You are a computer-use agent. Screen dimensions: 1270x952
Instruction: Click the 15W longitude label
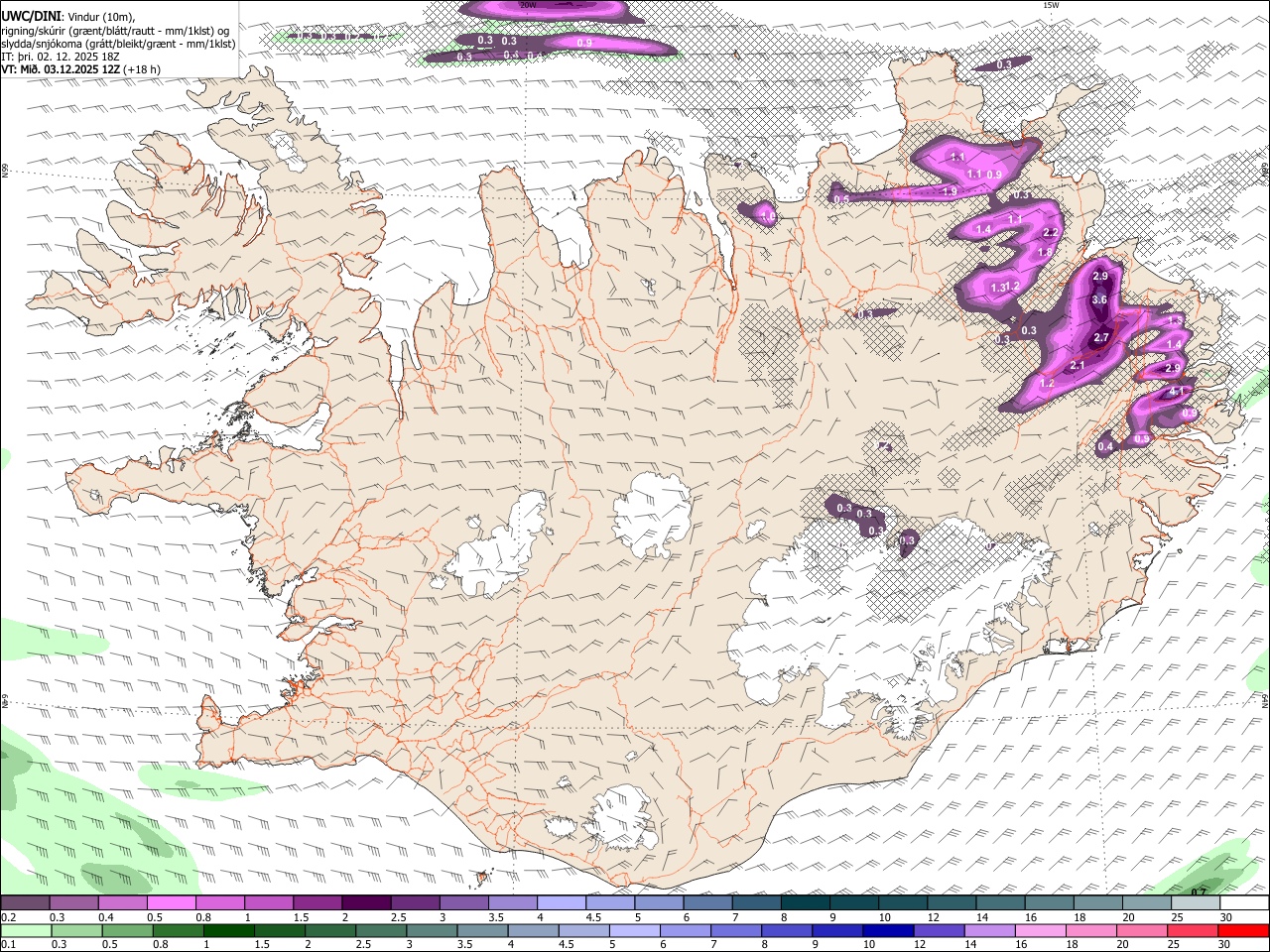coord(1051,5)
